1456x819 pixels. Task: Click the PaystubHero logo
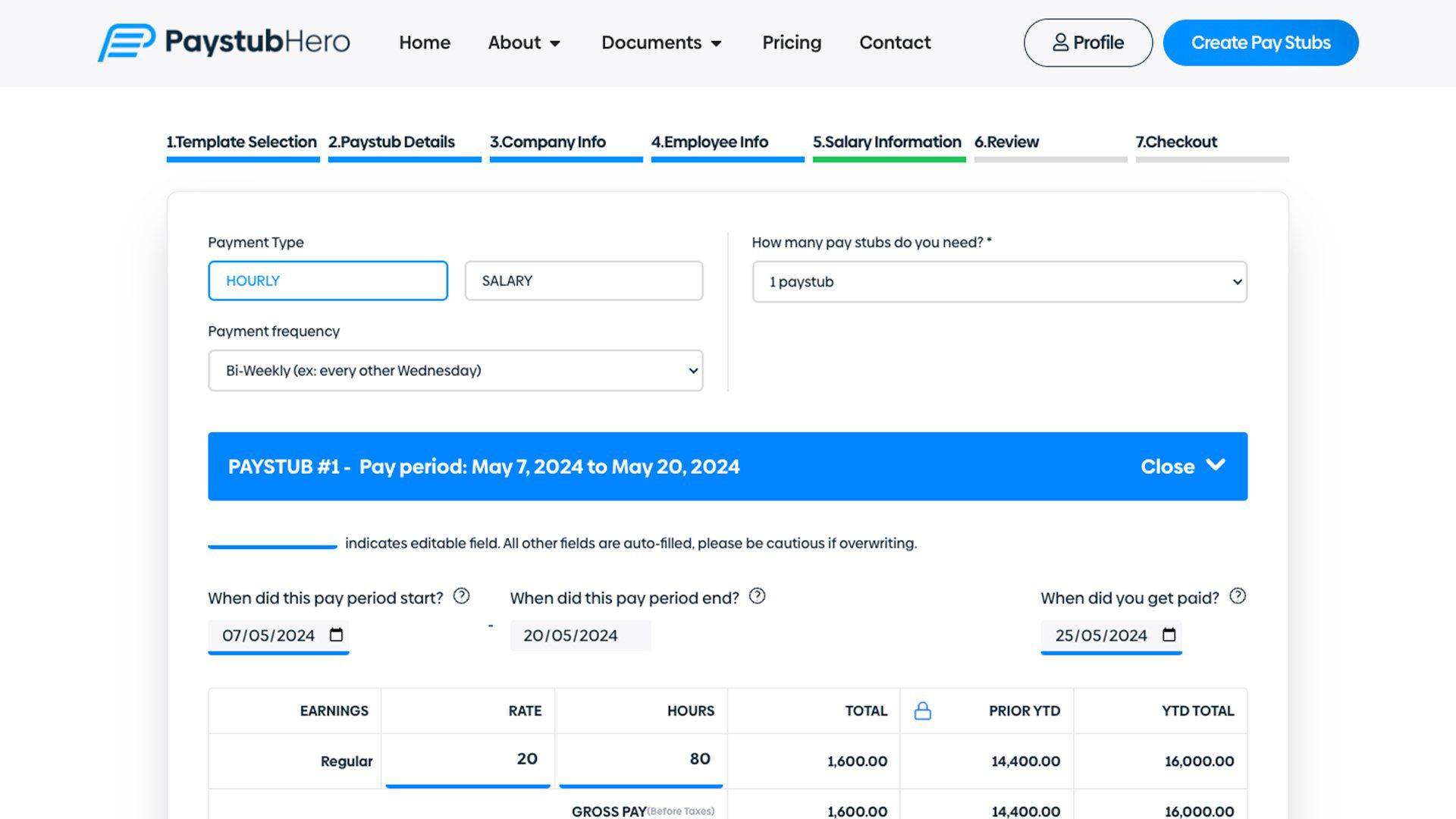(x=224, y=42)
